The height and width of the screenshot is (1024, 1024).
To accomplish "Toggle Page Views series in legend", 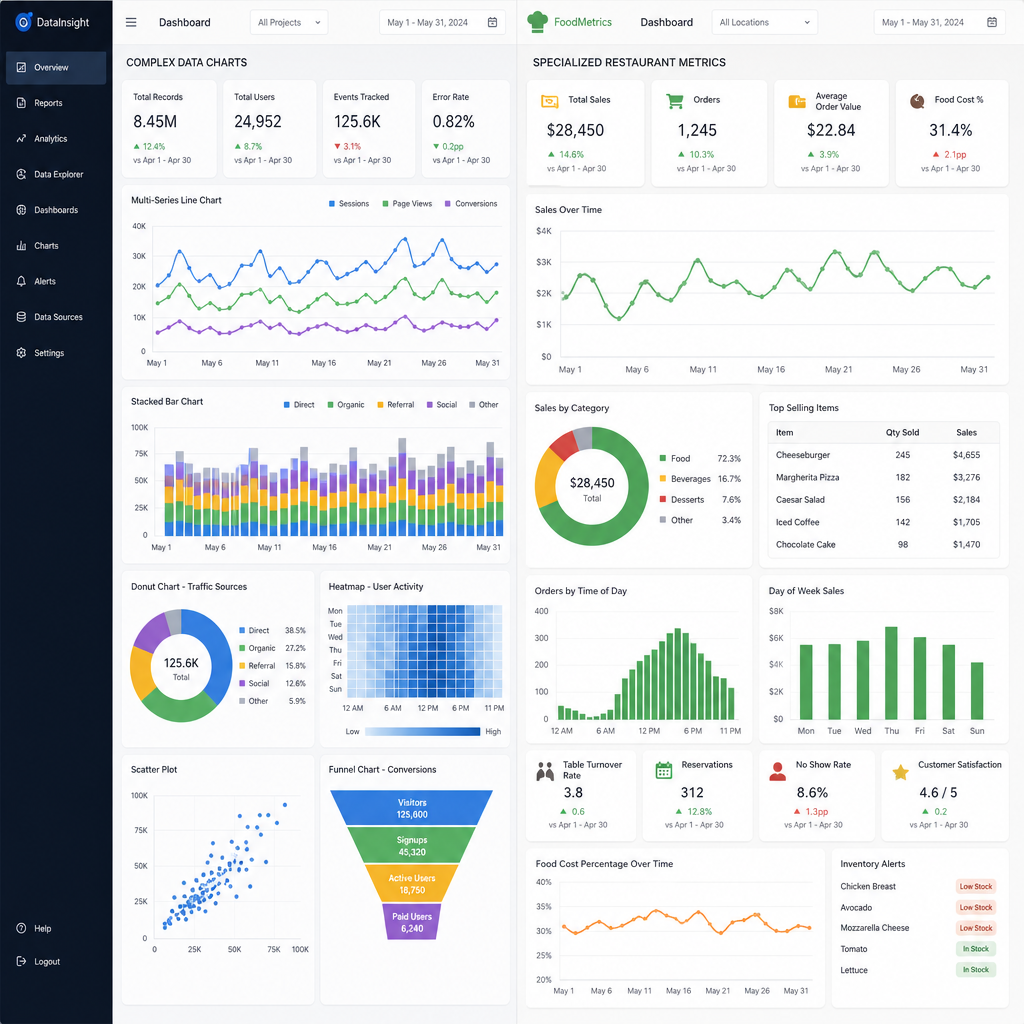I will pos(407,204).
